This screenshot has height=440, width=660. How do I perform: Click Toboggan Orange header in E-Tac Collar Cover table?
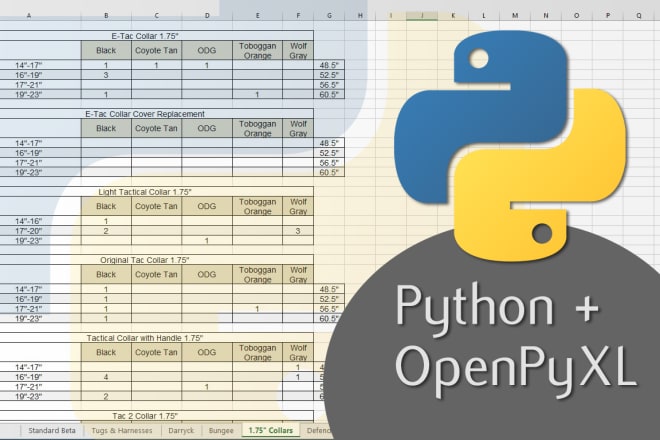tap(258, 128)
